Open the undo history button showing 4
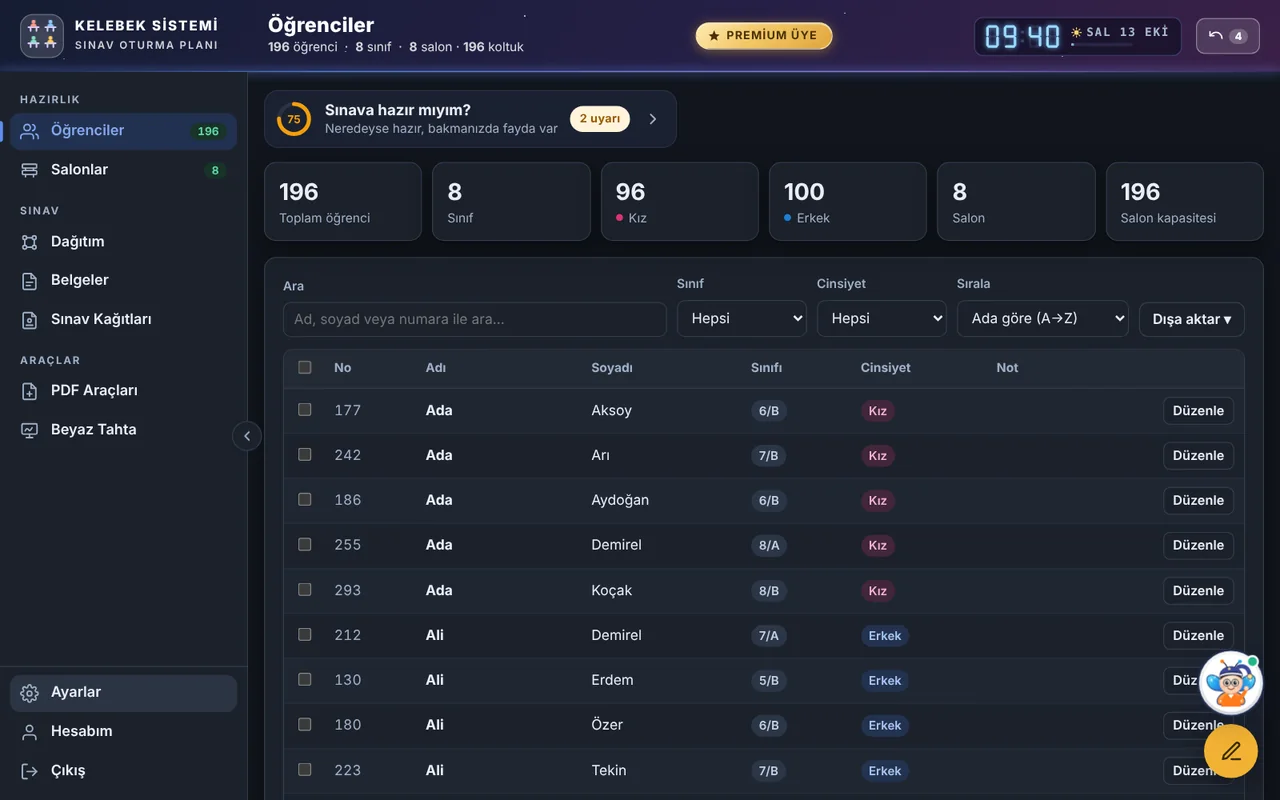 tap(1228, 36)
